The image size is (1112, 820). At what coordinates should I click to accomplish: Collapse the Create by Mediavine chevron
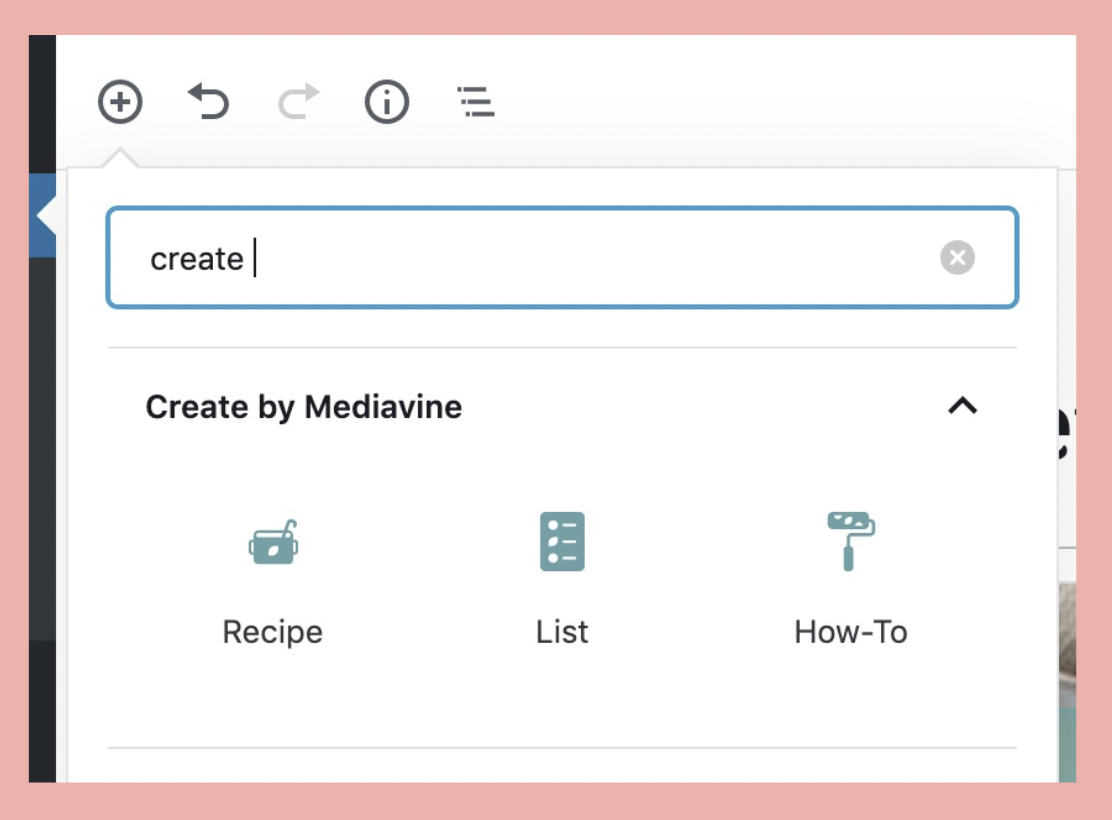(962, 406)
